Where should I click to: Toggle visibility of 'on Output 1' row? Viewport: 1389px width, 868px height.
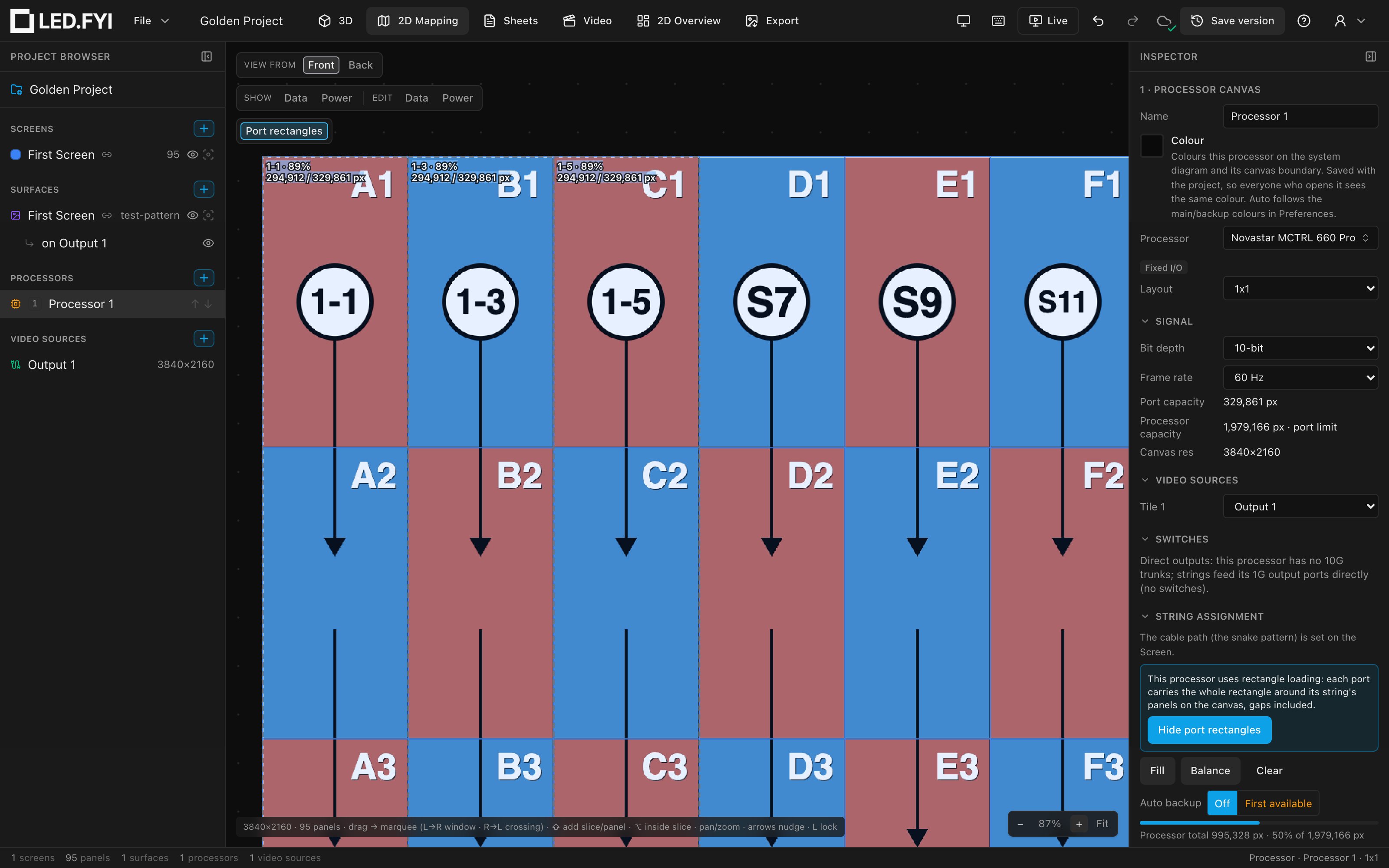(x=208, y=243)
